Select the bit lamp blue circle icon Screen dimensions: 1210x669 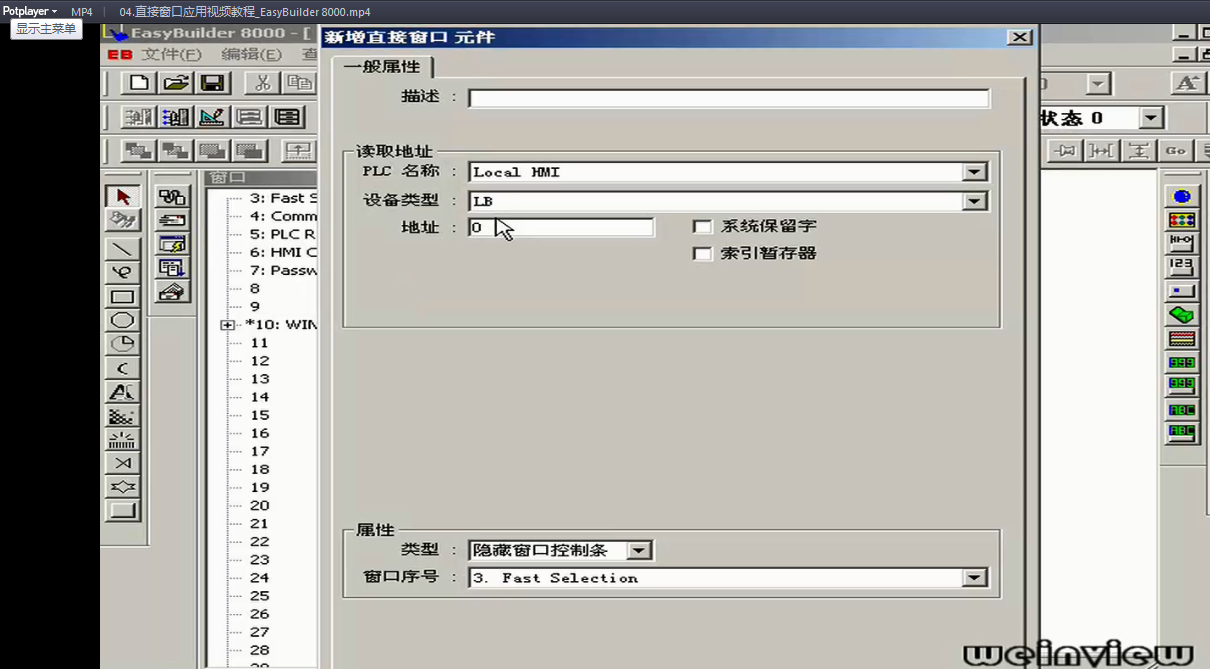[1181, 196]
